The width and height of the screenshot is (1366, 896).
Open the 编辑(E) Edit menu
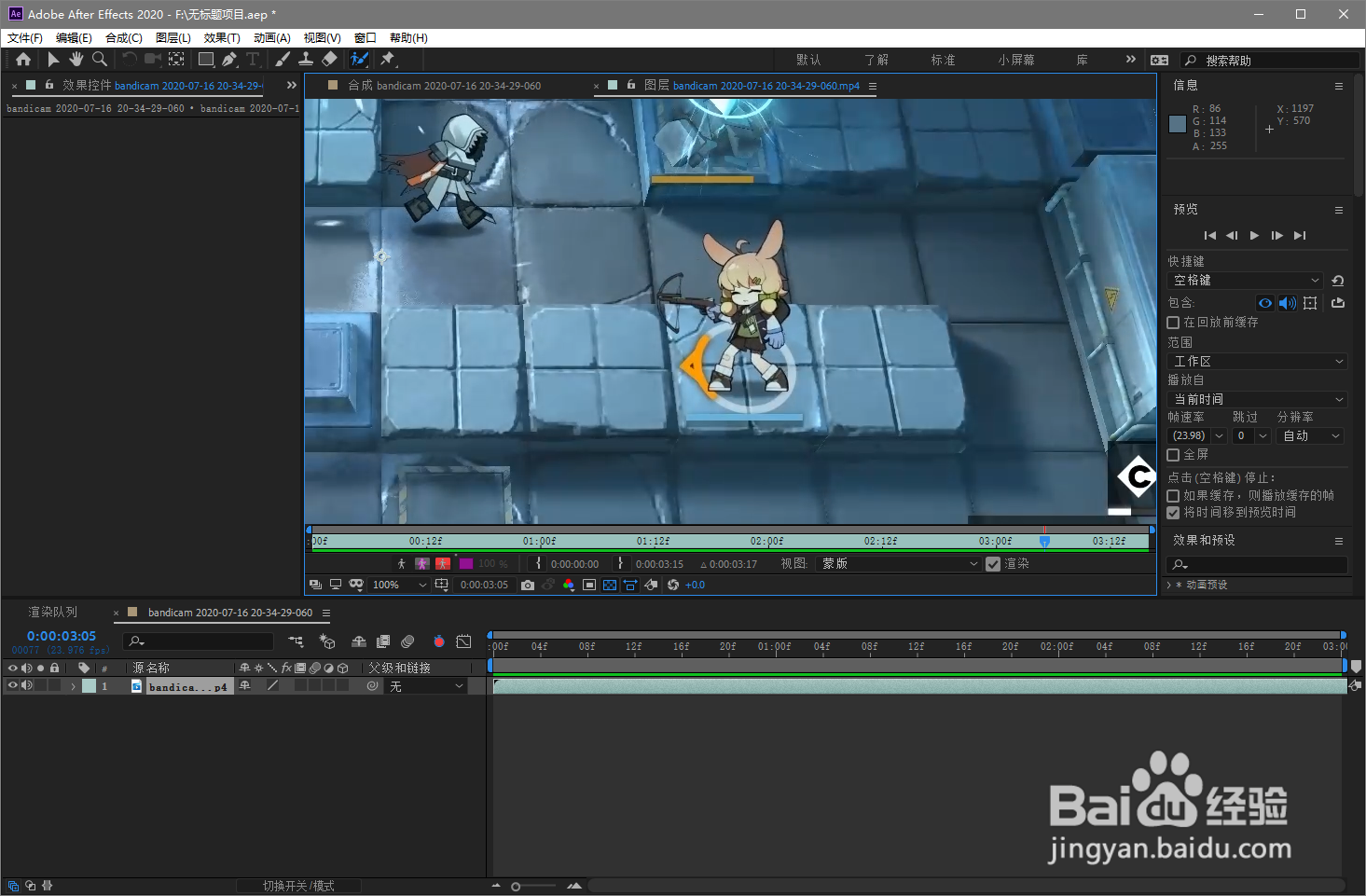[x=74, y=38]
